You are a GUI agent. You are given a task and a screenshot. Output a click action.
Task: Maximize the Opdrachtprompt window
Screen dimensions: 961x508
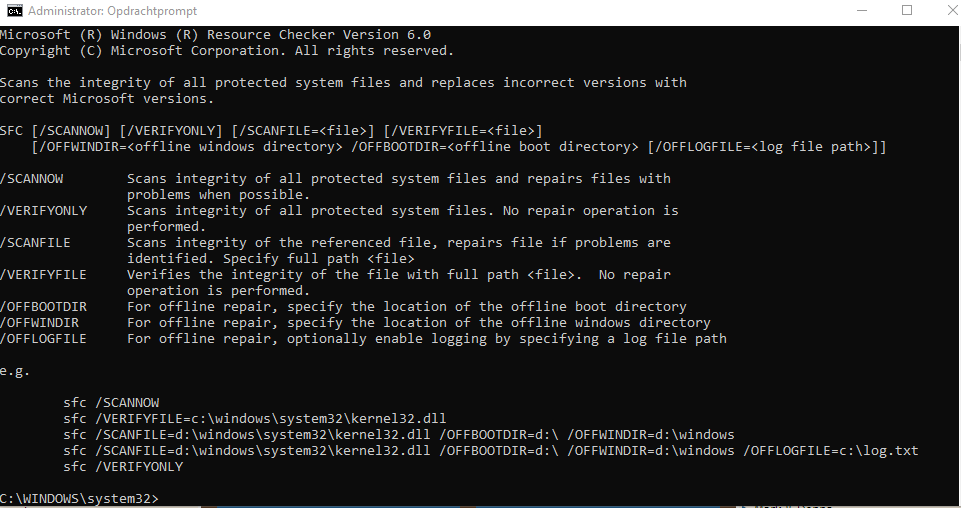click(907, 11)
